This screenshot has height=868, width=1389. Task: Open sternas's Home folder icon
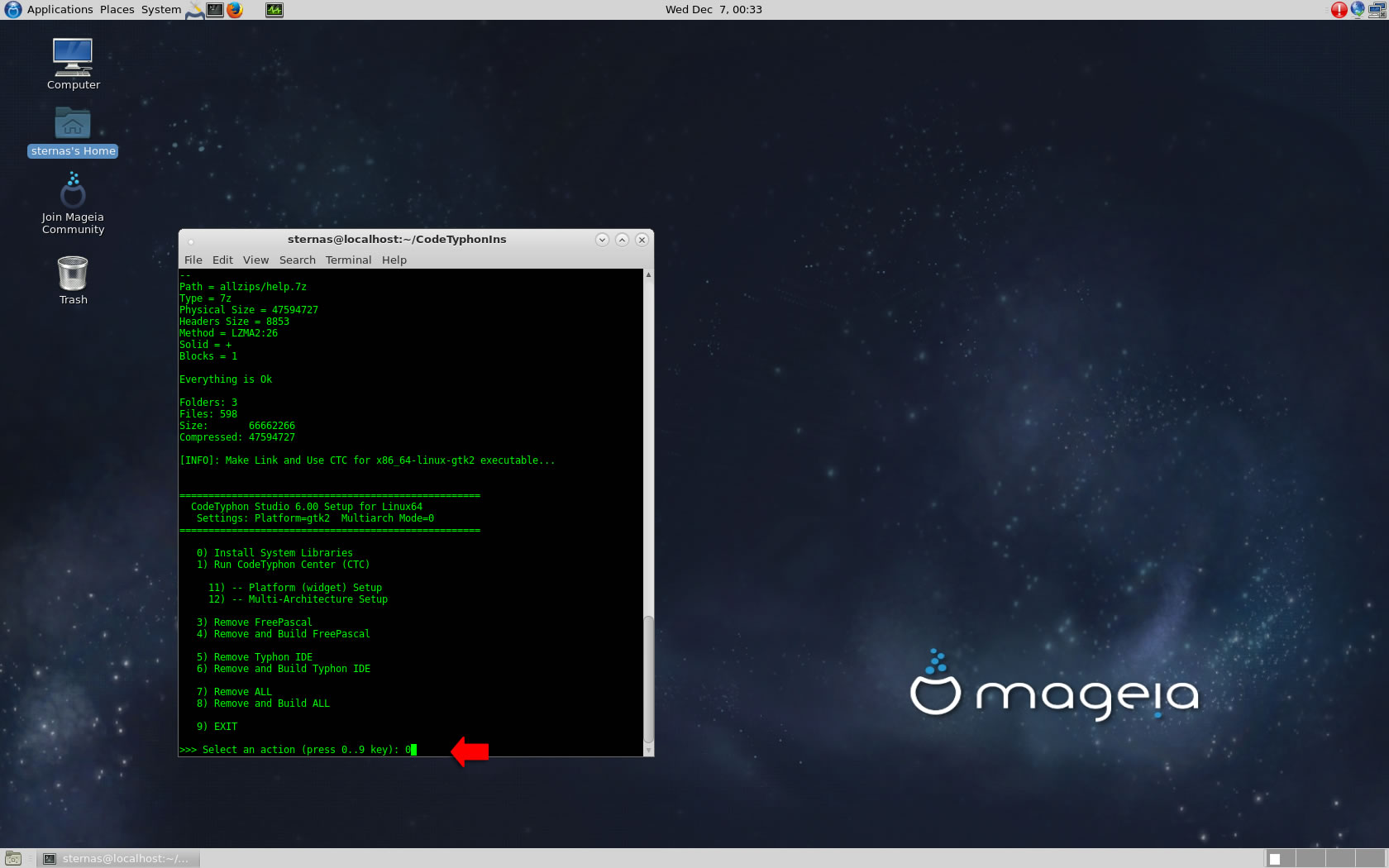73,131
